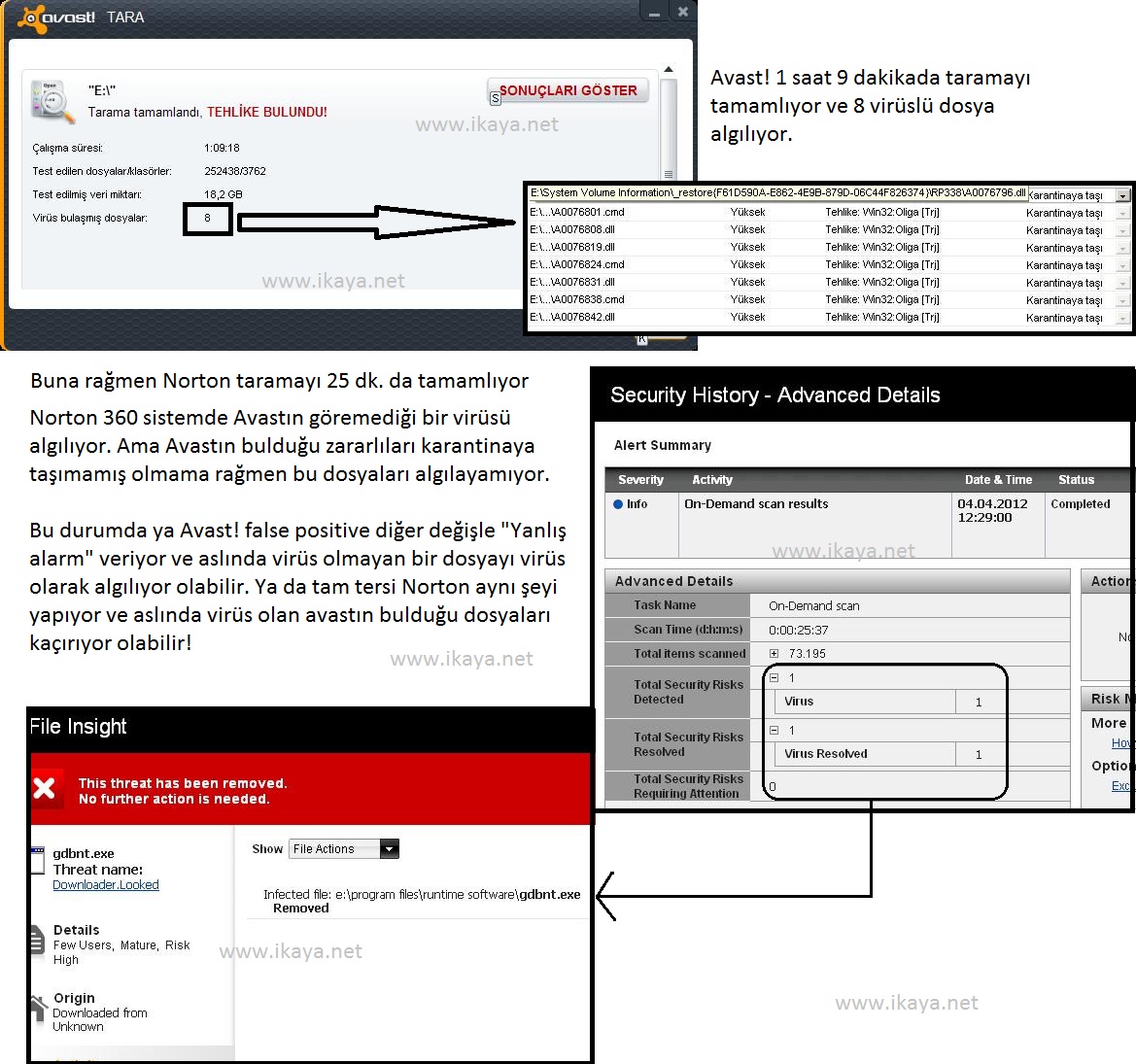
Task: Collapse Total Security Risks Resolved
Action: pos(774,730)
